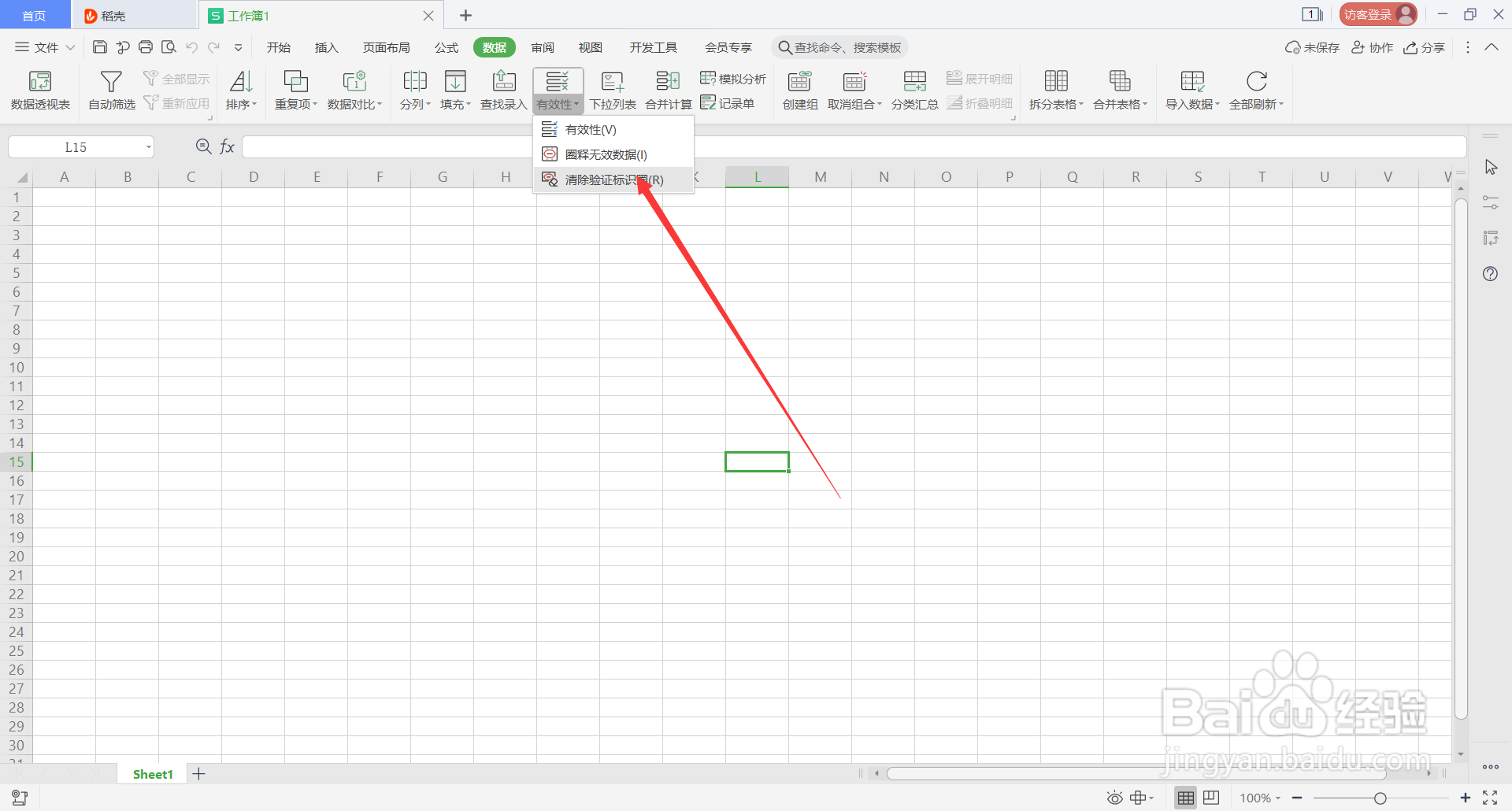Screen dimensions: 1512x811
Task: Expand the Validity (有效性) dropdown button
Action: click(x=558, y=104)
